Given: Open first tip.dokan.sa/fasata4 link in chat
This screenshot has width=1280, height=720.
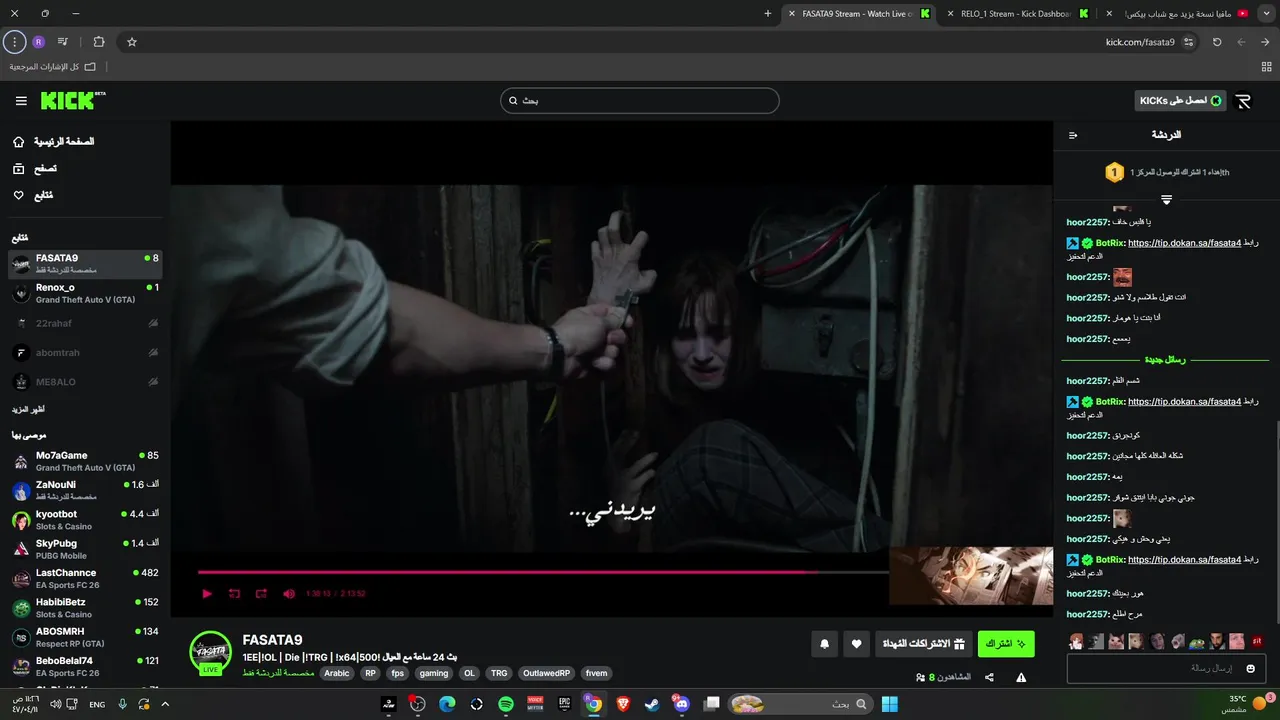Looking at the screenshot, I should coord(1184,243).
